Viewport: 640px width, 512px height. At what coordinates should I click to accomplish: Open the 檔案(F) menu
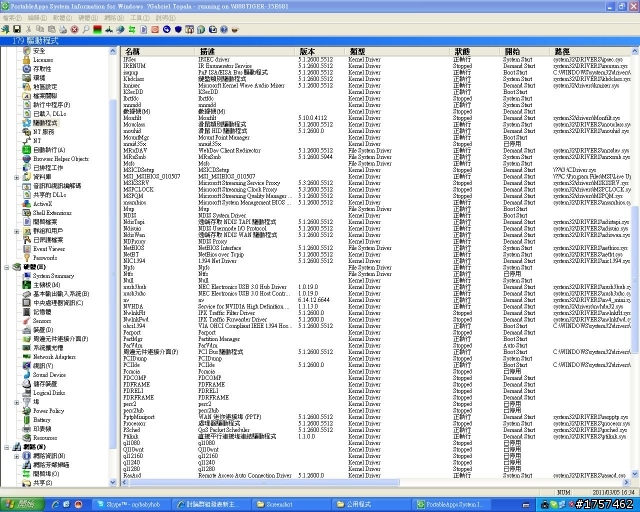[x=12, y=18]
